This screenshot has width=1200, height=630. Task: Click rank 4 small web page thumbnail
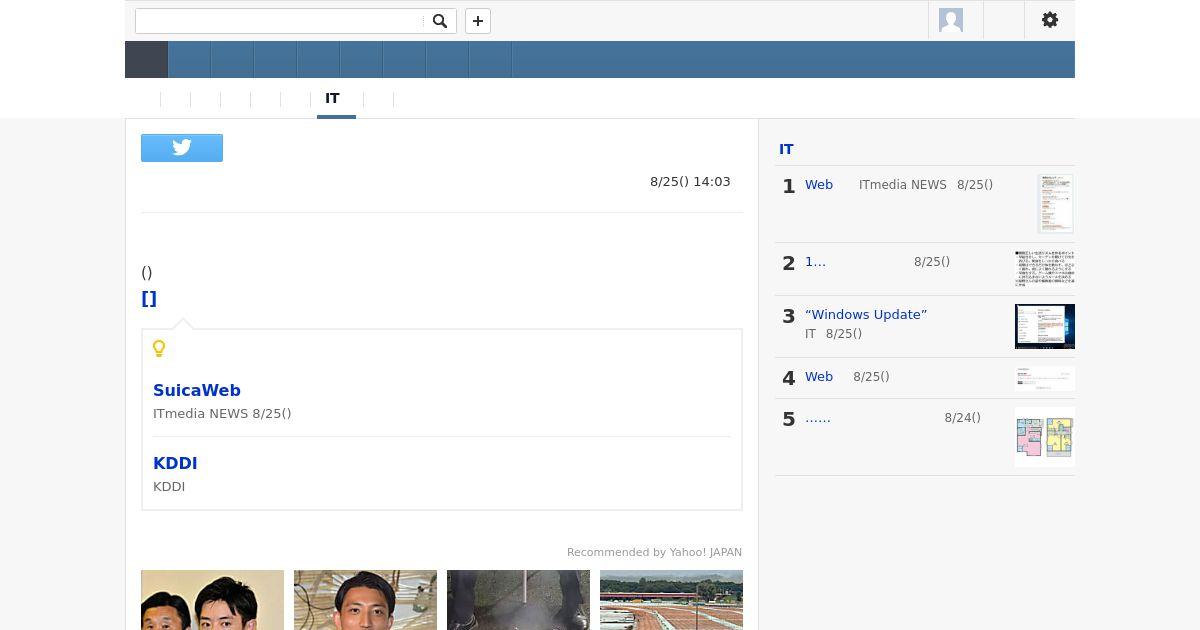1045,379
